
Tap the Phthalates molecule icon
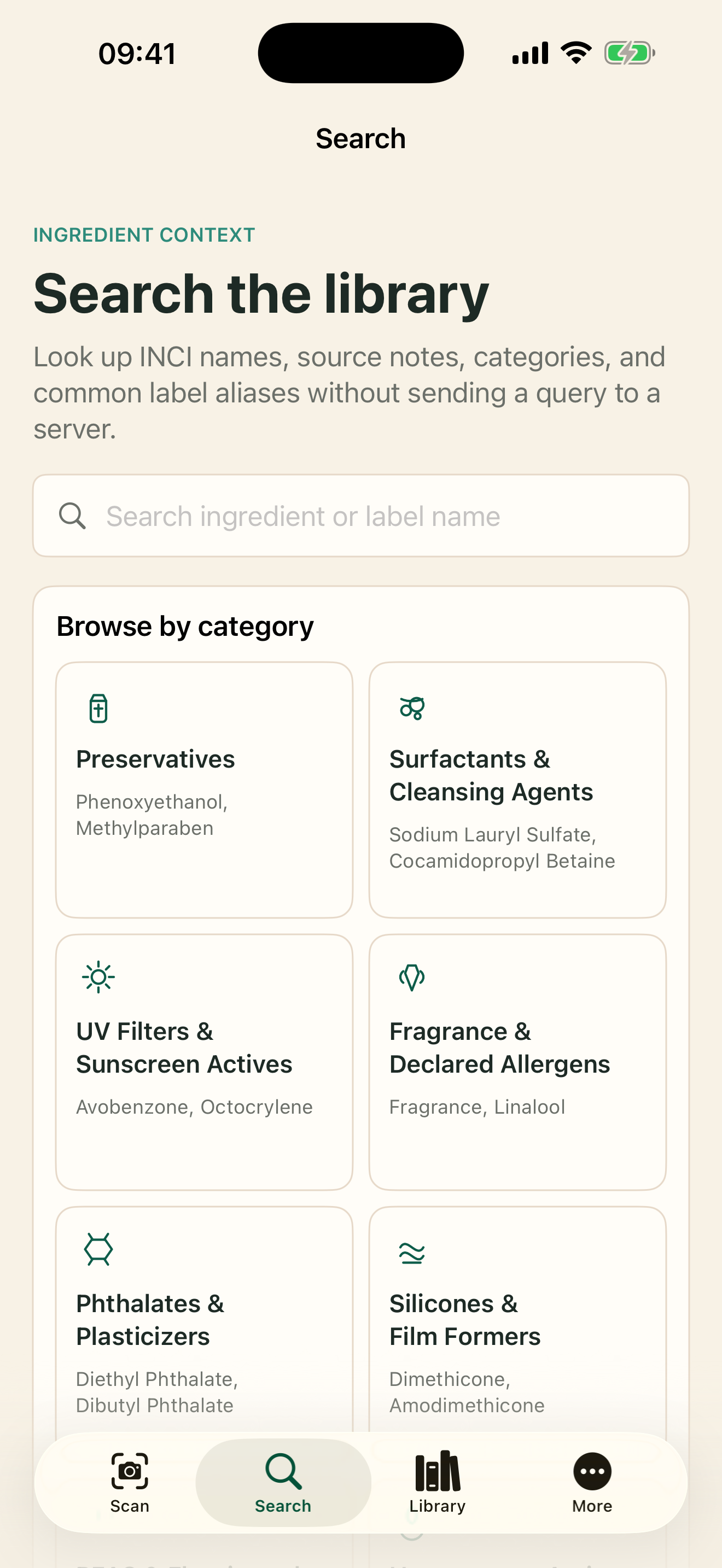point(98,1250)
